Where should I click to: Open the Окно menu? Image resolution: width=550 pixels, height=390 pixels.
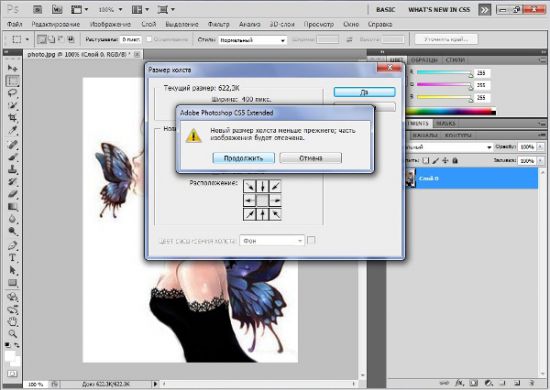(x=351, y=24)
